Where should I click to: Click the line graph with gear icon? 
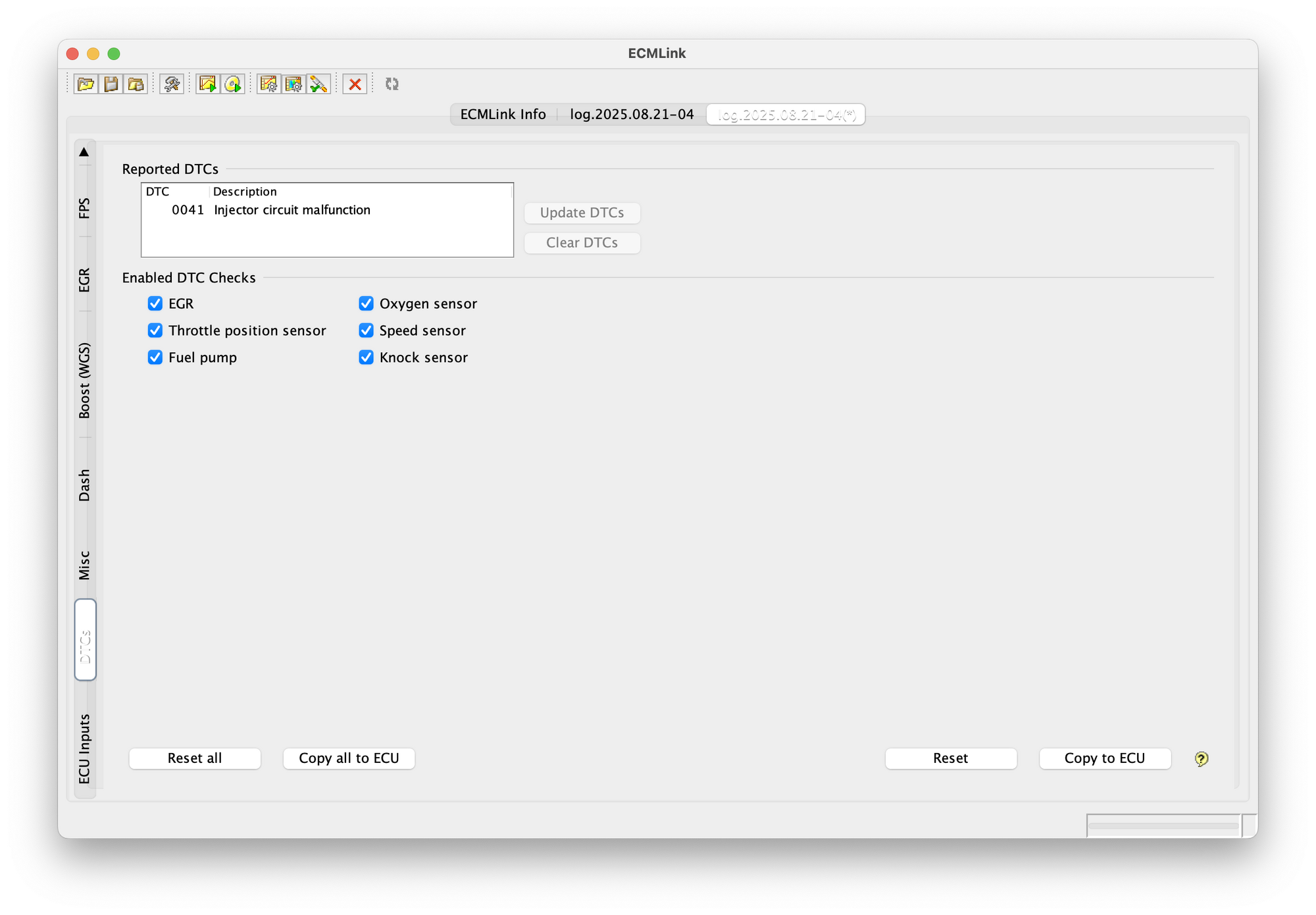coord(268,84)
